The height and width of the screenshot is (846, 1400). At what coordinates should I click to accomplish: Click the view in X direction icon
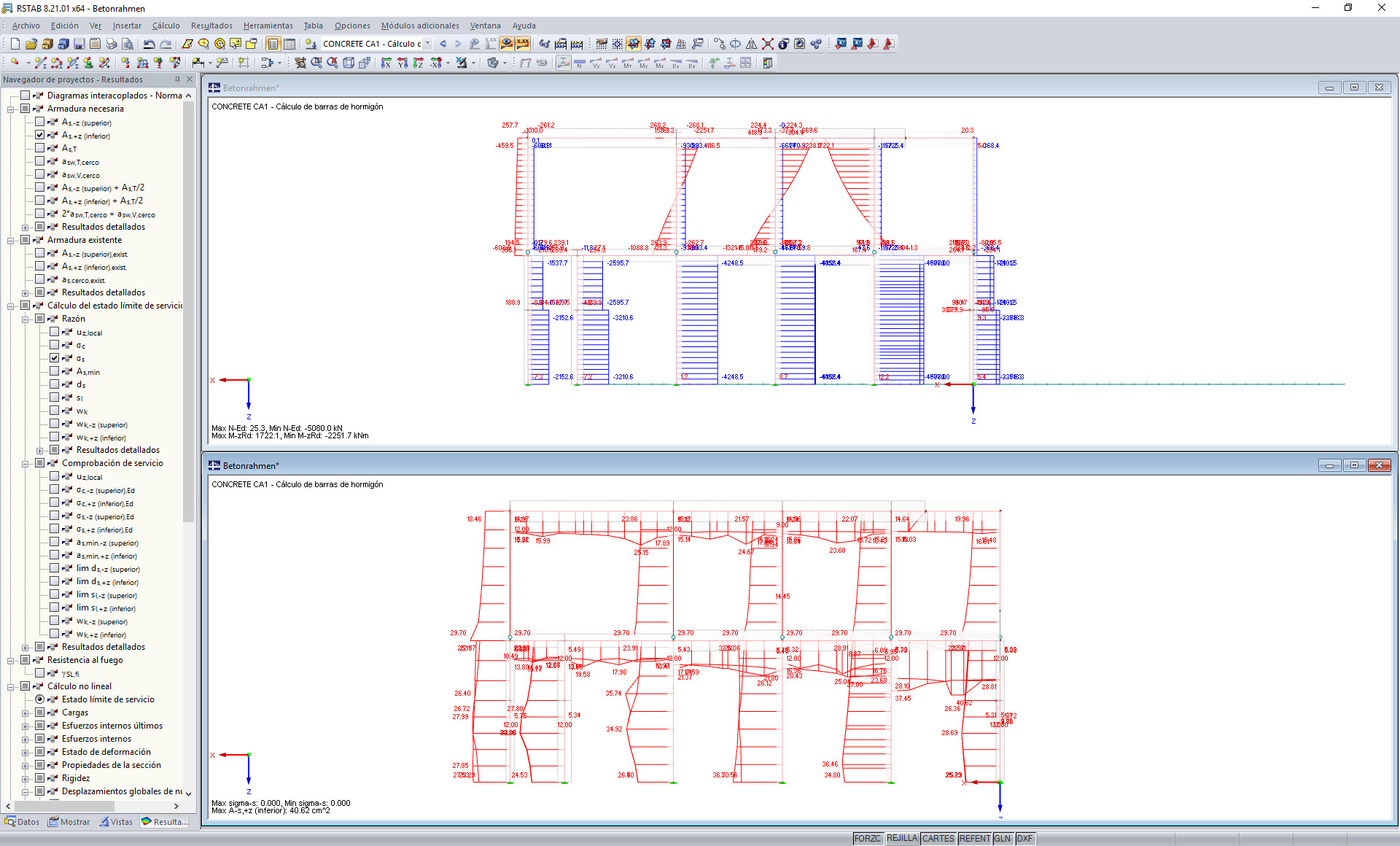[x=386, y=63]
